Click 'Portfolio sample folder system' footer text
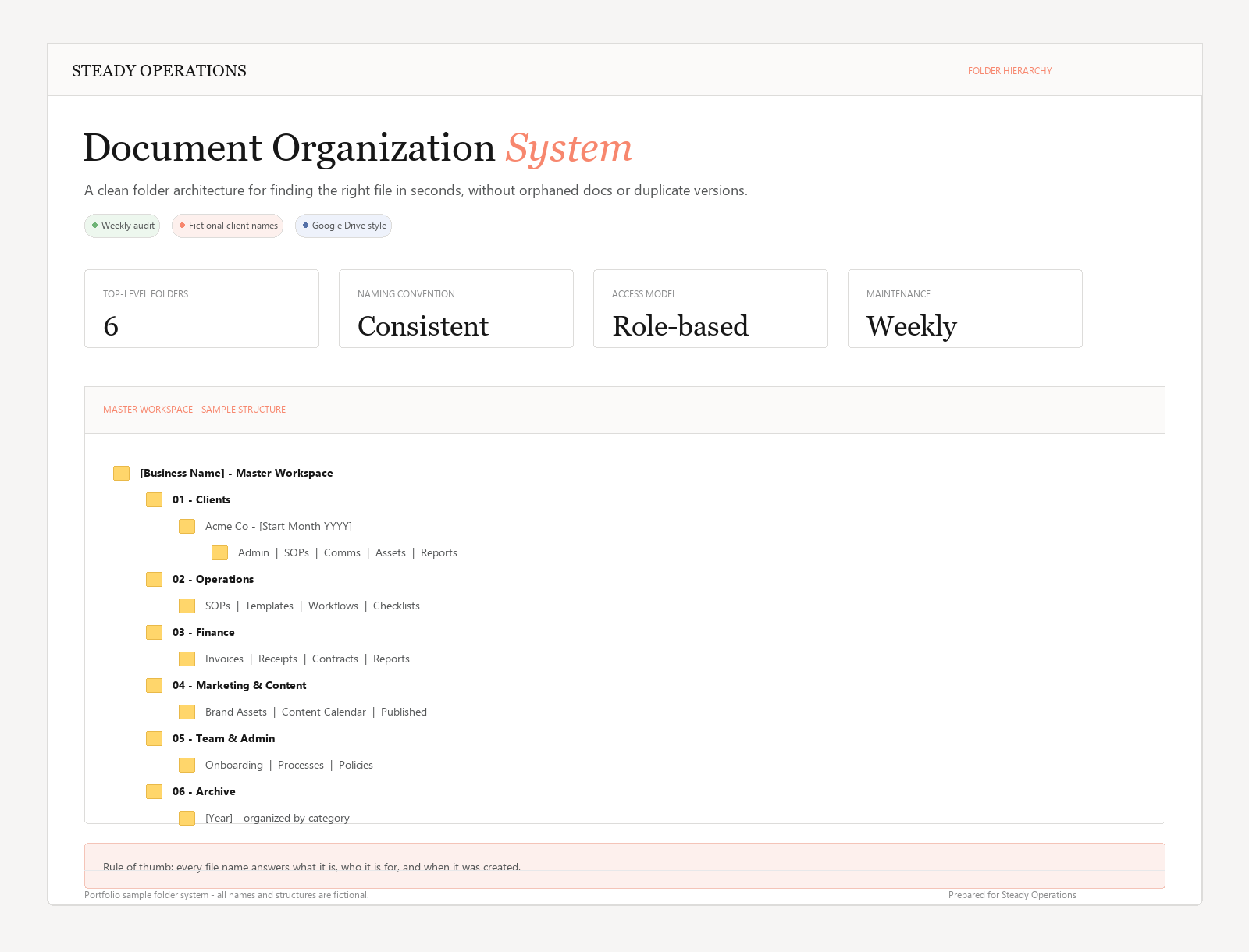1249x952 pixels. point(226,895)
